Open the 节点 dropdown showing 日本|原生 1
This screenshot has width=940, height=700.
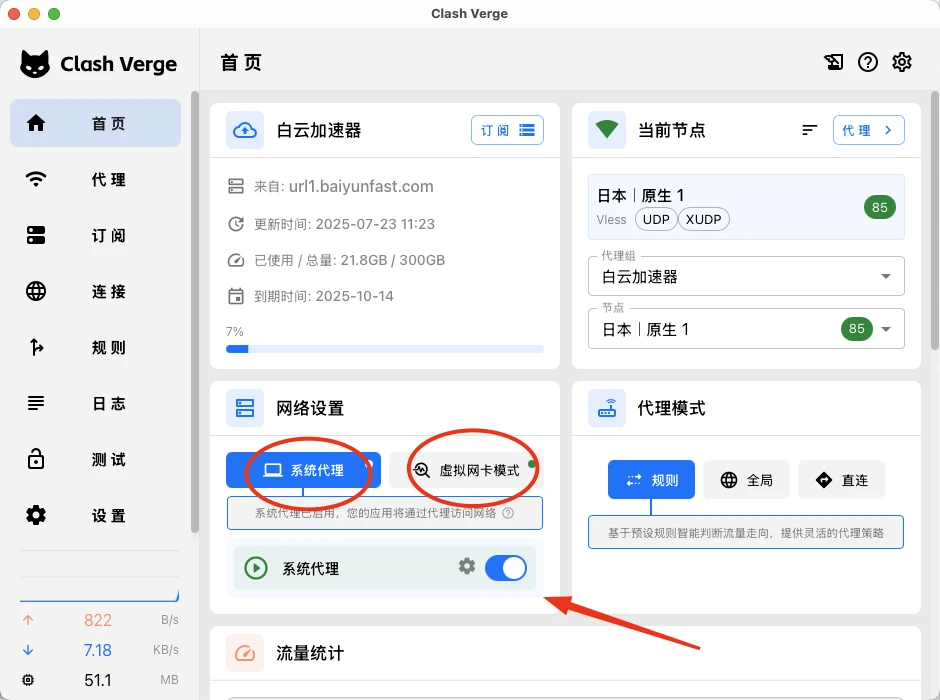pyautogui.click(x=745, y=328)
